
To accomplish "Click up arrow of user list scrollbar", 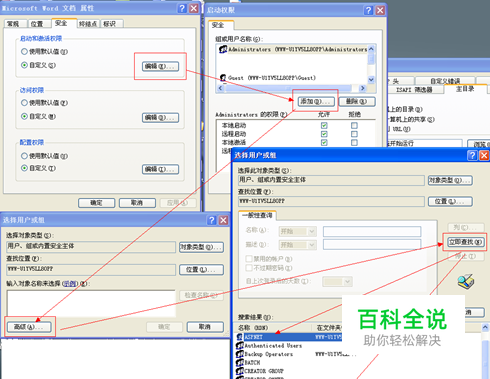I will (371, 49).
